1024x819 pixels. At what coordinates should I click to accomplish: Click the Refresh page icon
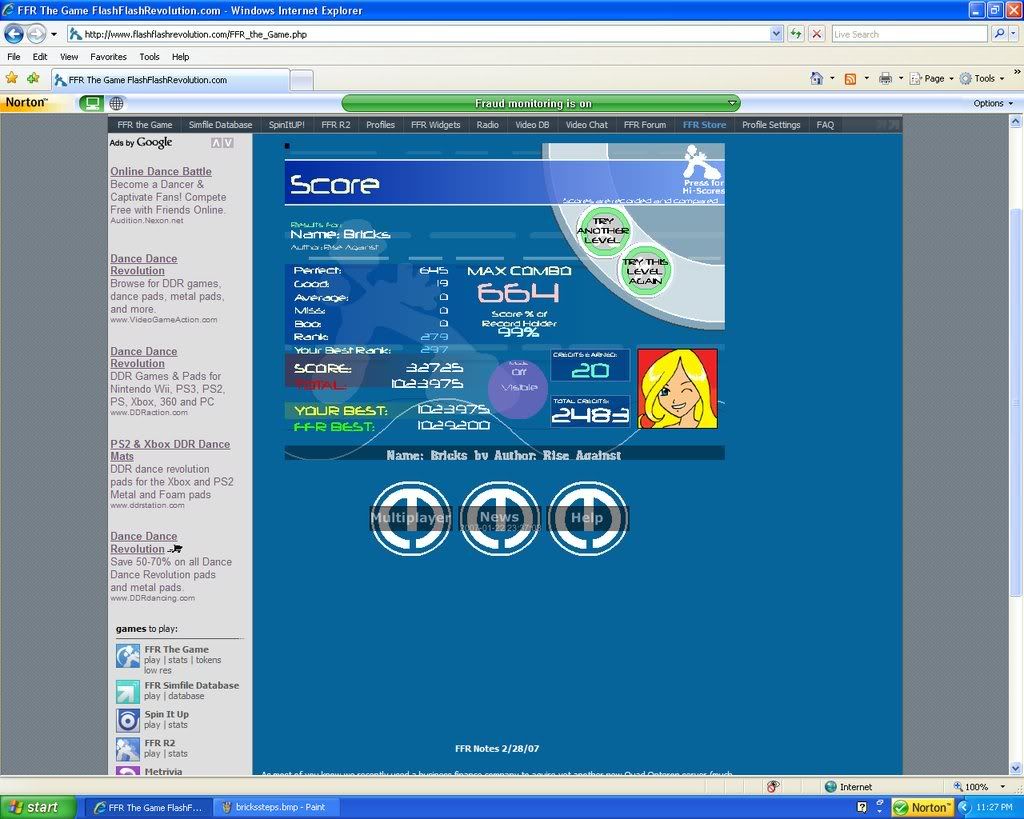tap(796, 34)
